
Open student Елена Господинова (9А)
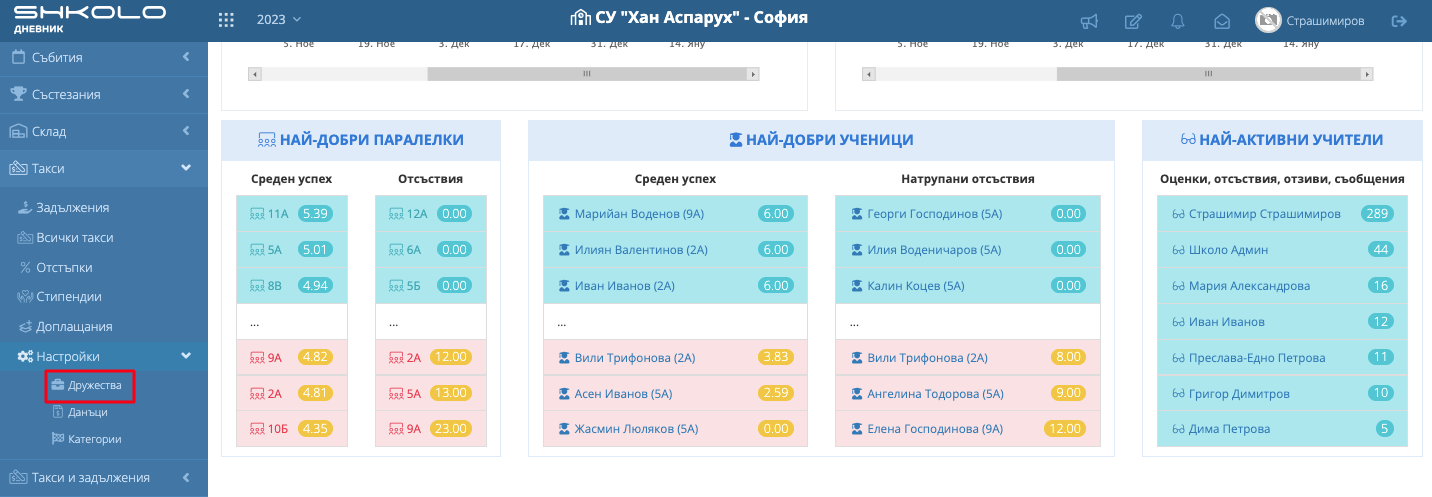[x=934, y=429]
